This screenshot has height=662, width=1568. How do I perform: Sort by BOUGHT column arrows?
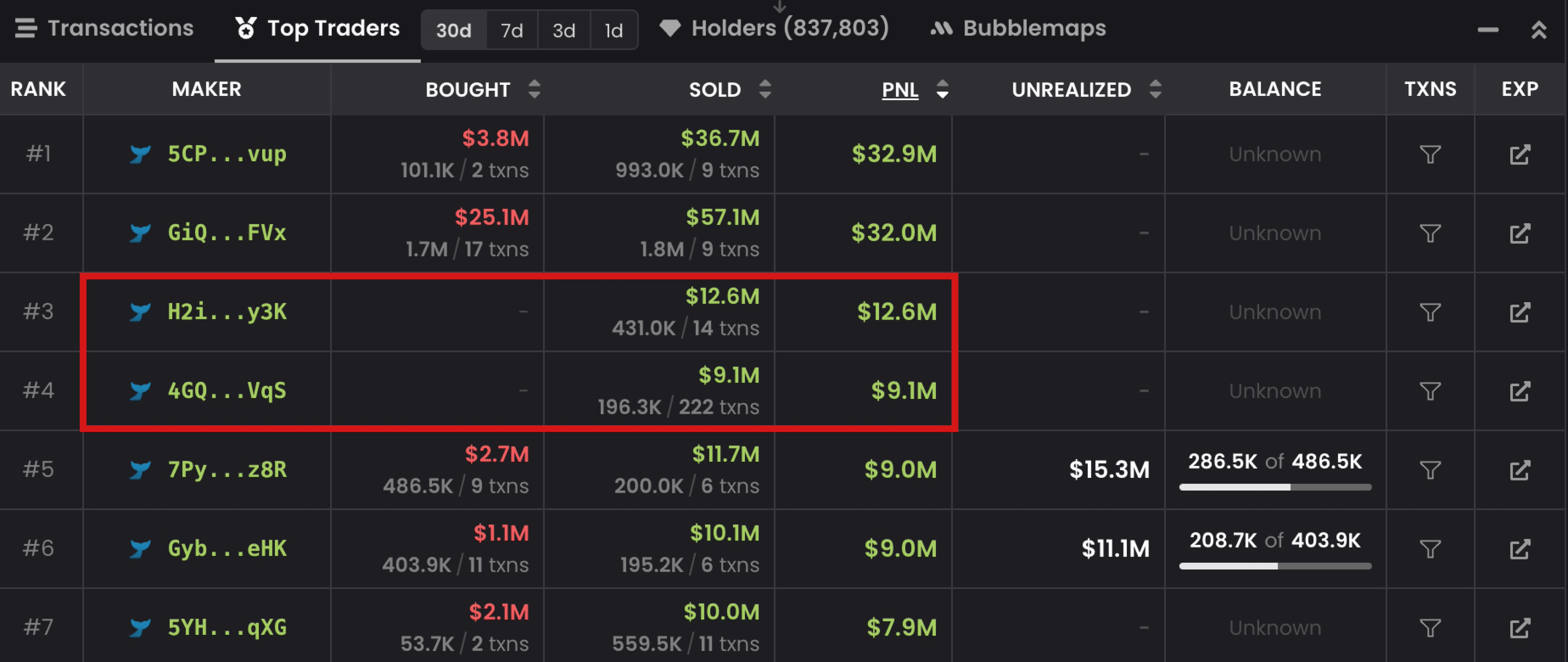534,89
